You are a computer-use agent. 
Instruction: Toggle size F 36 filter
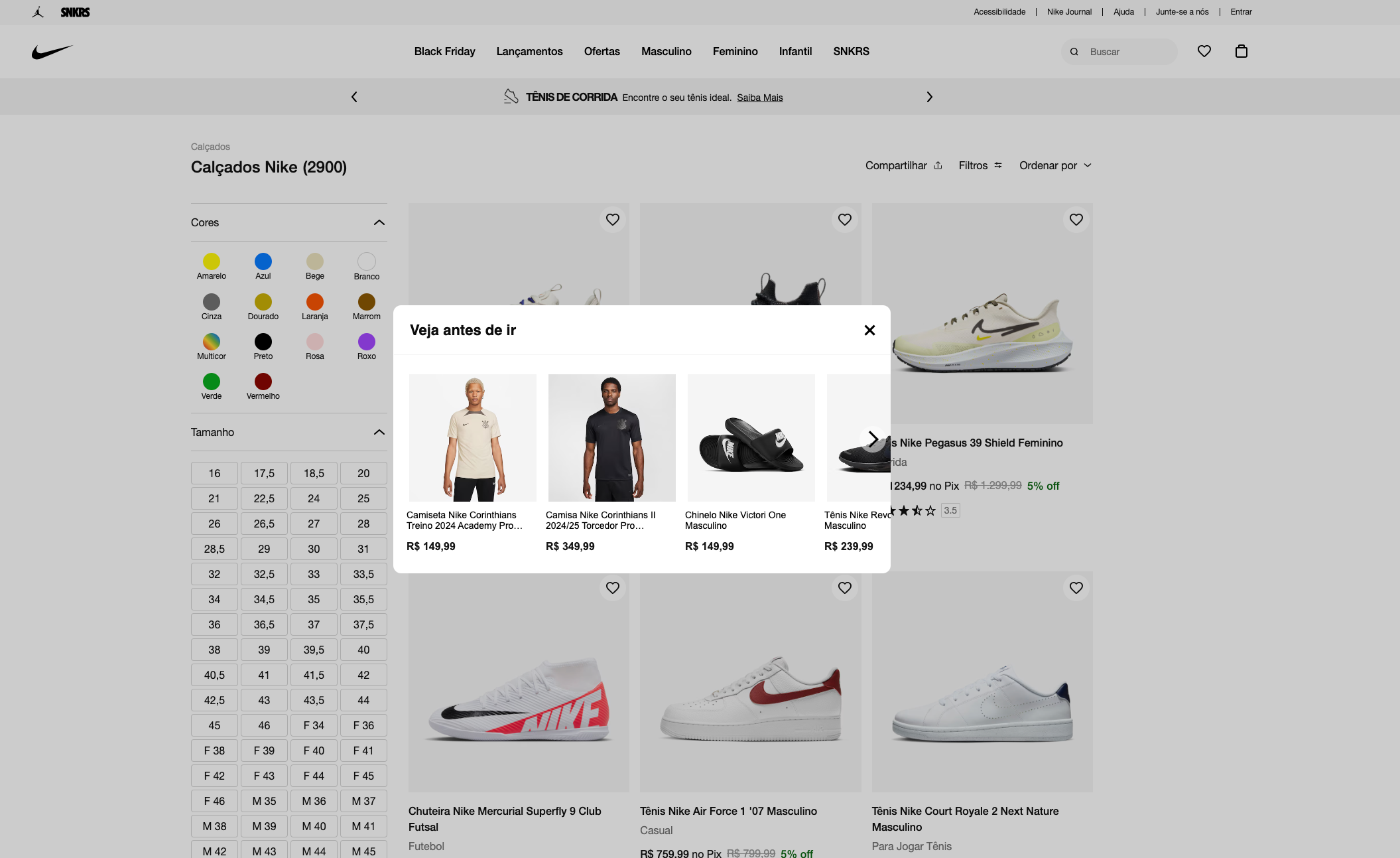(x=363, y=725)
